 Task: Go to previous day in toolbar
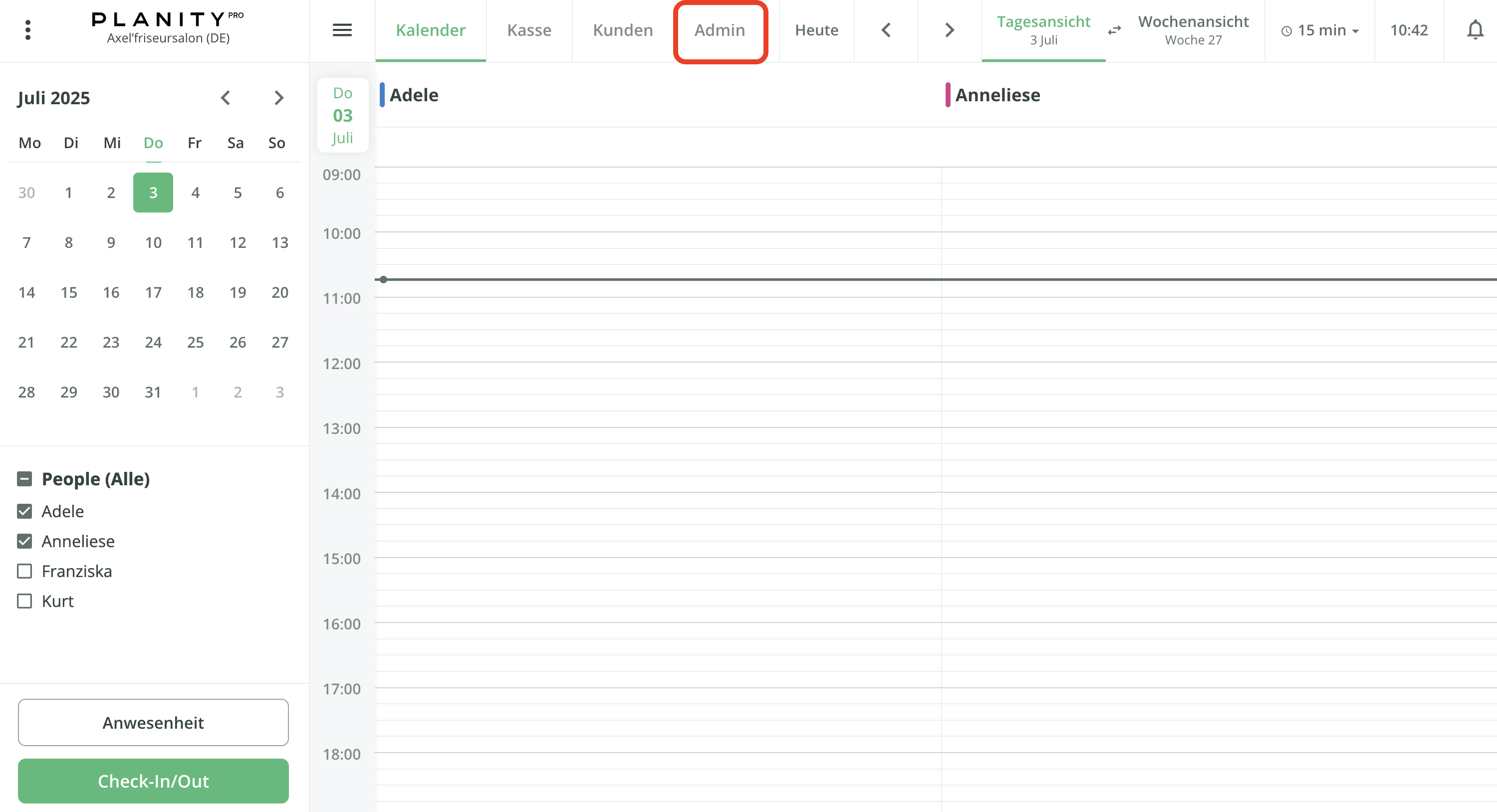886,30
